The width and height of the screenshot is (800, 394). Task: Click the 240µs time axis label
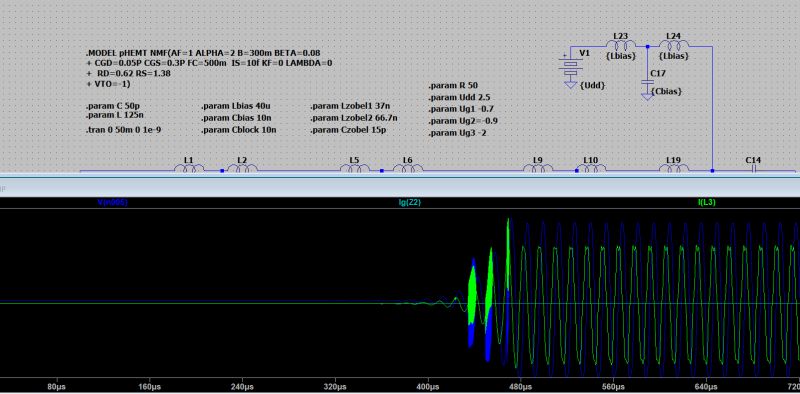tap(242, 387)
